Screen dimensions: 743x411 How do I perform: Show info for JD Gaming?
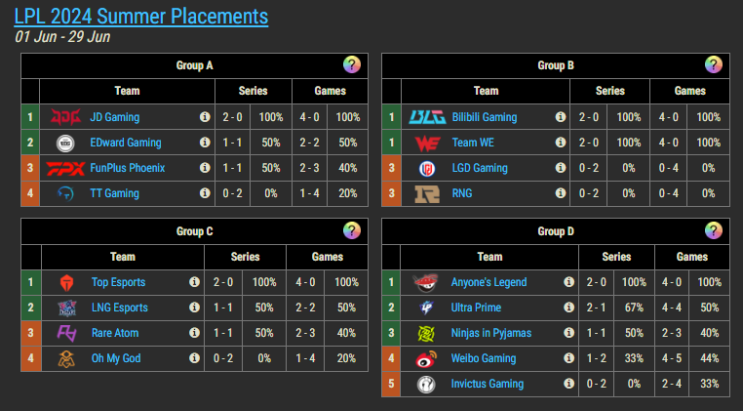pos(205,117)
